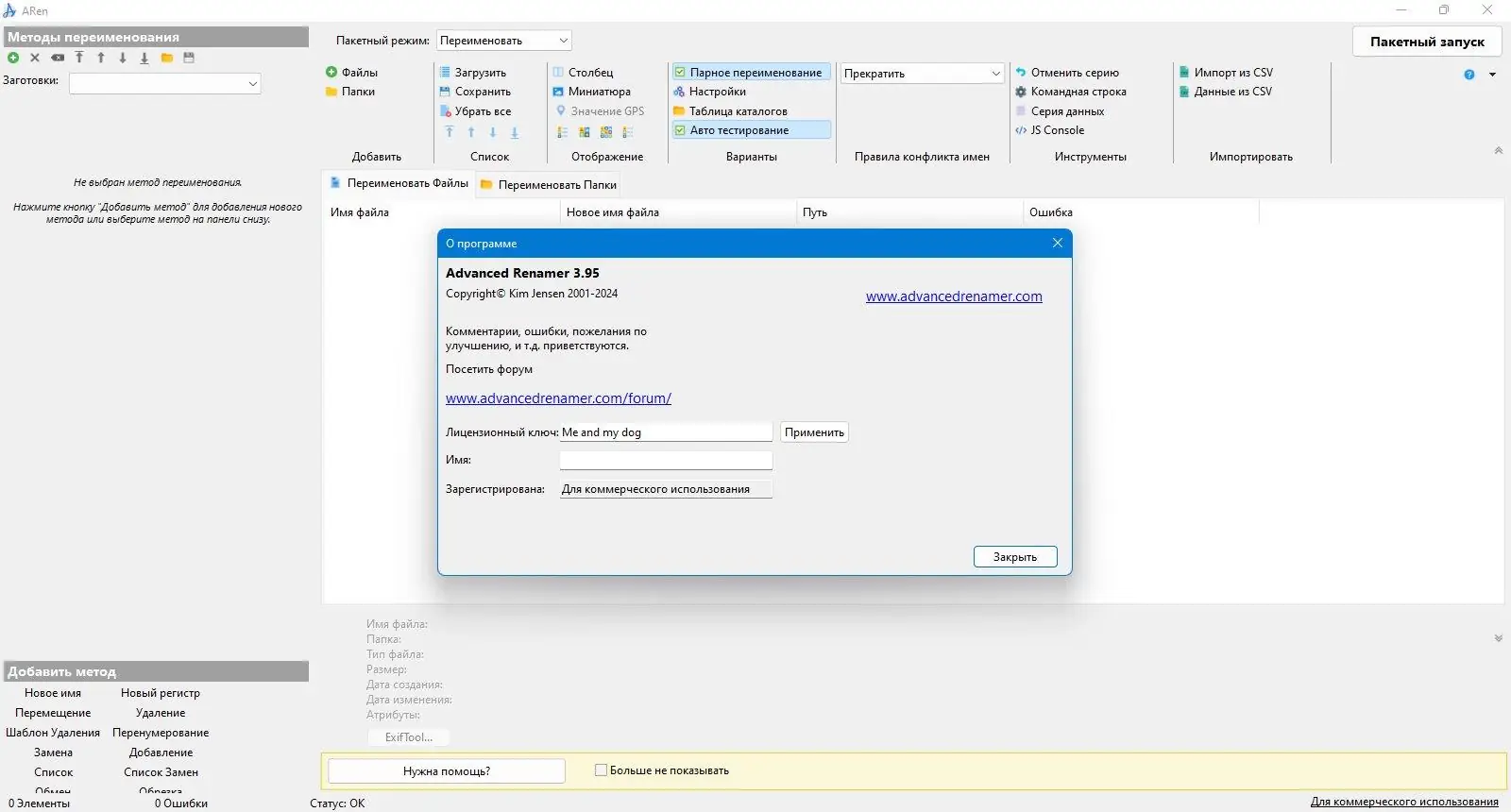The height and width of the screenshot is (812, 1511).
Task: Move list item up arrow in Список group
Action: (471, 132)
